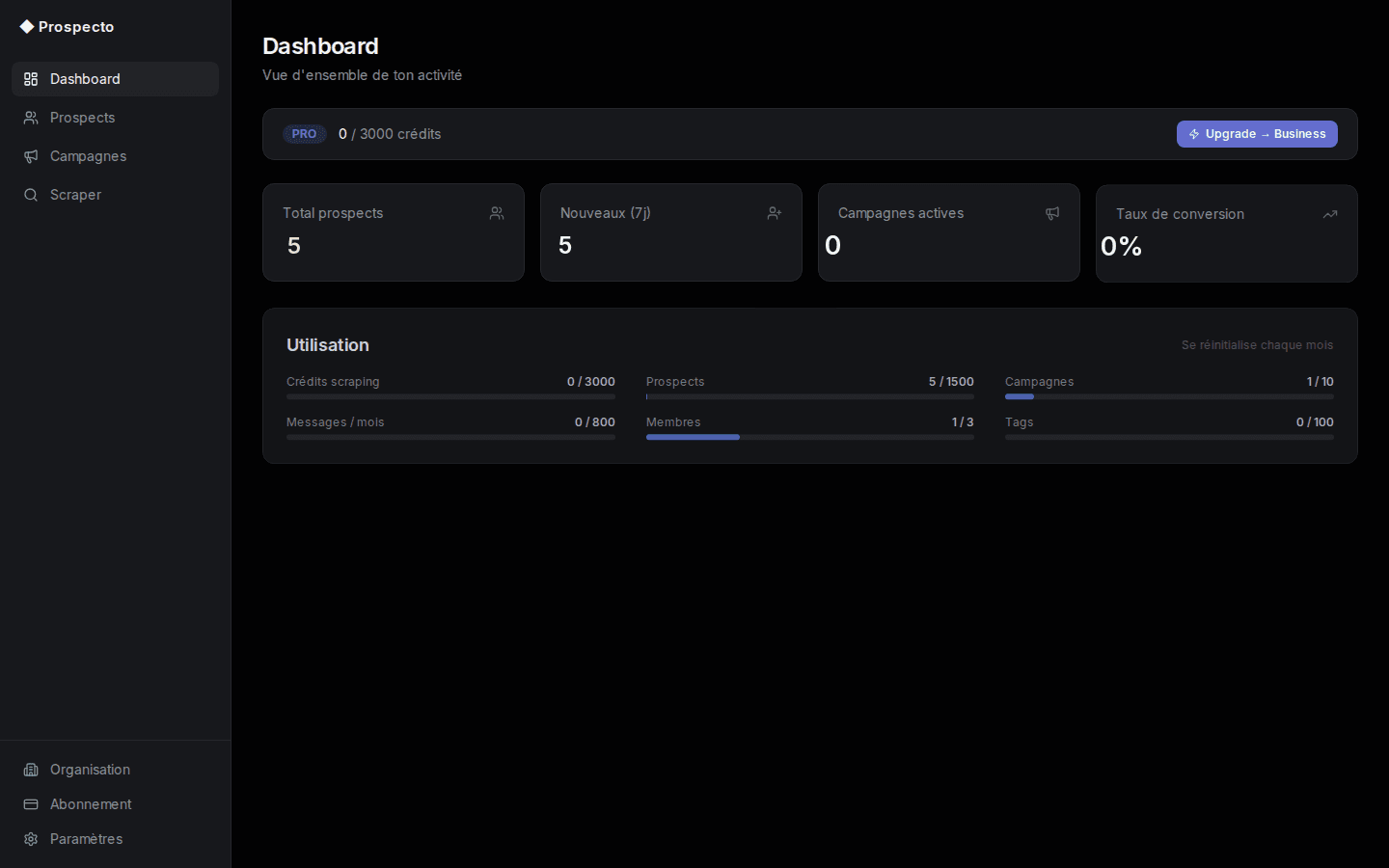The image size is (1389, 868).
Task: Select the Taux de conversion card
Action: point(1227,233)
